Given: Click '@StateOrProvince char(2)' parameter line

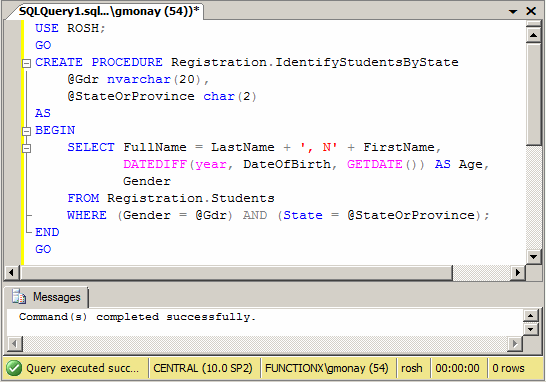Looking at the screenshot, I should tap(162, 96).
